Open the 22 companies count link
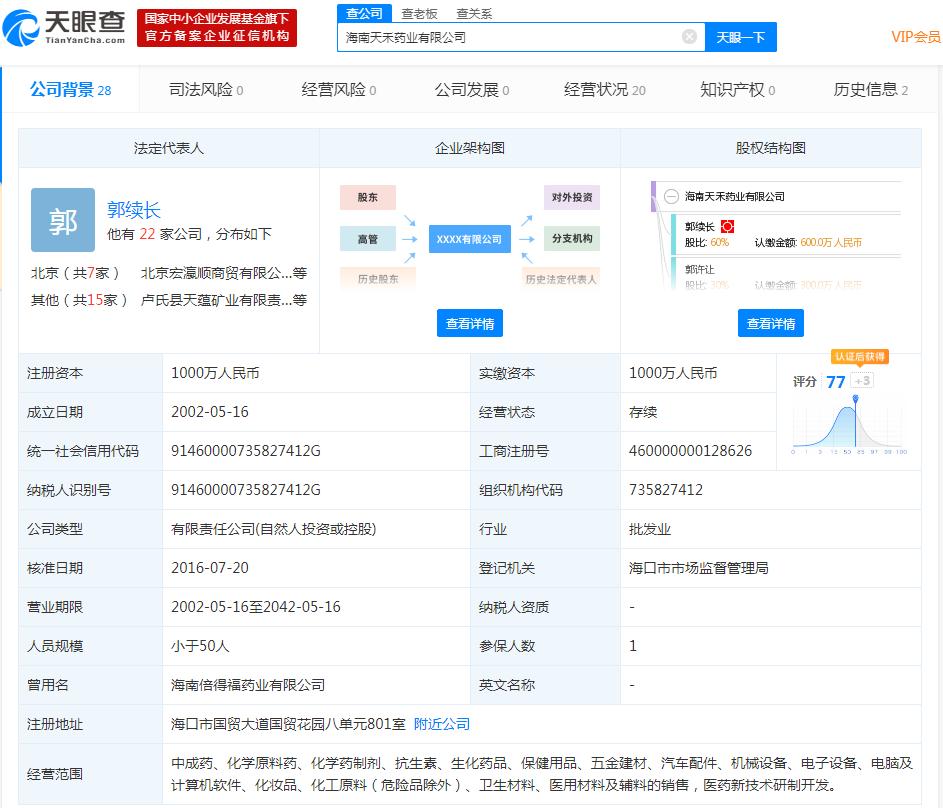This screenshot has height=808, width=943. point(147,234)
